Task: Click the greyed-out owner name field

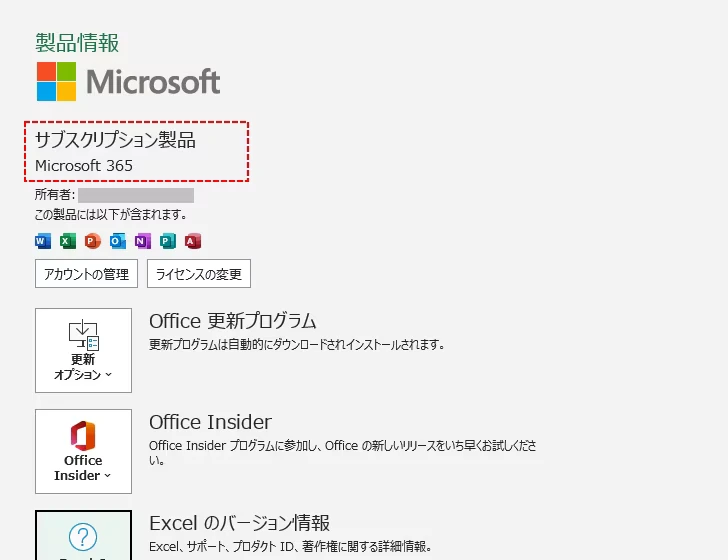Action: click(x=136, y=195)
